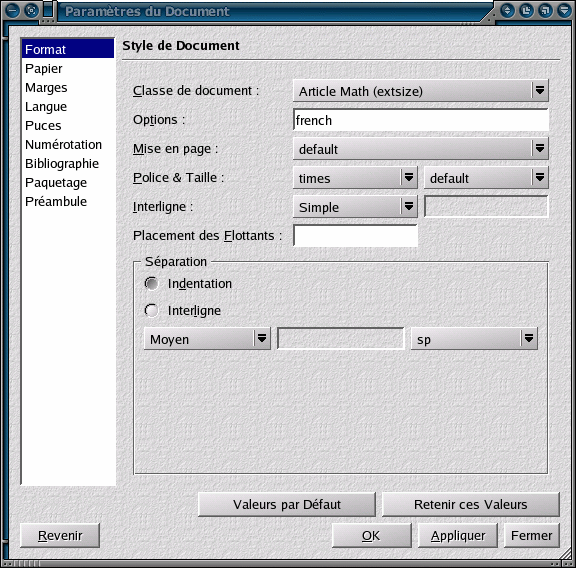Click the disabled Interligne value field
576x568 pixels.
point(486,207)
